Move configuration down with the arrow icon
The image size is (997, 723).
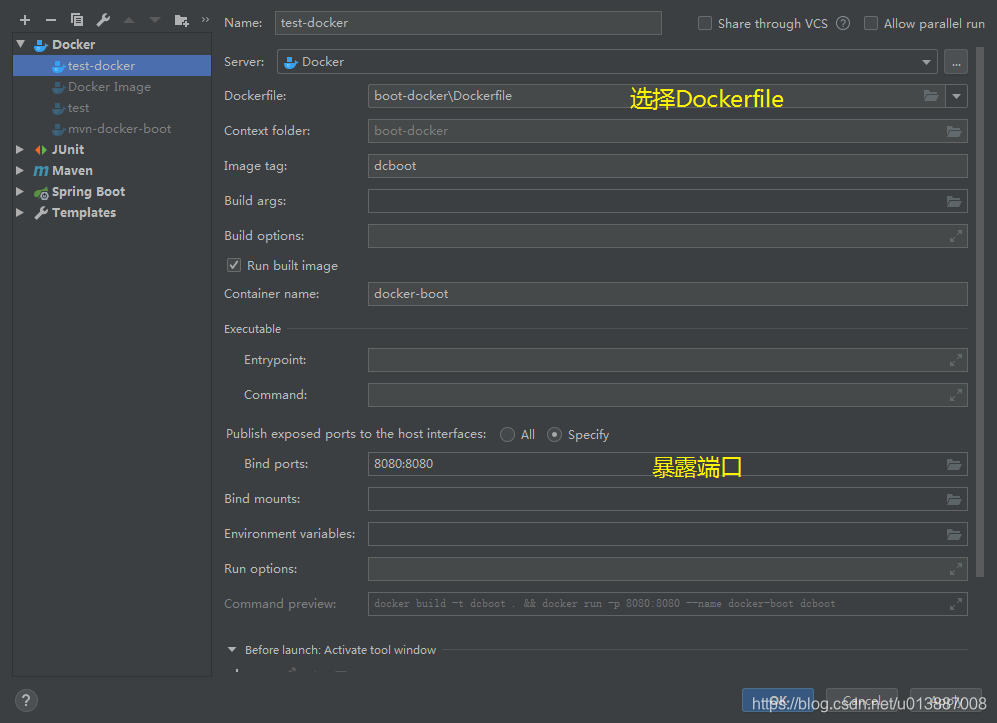[x=155, y=20]
